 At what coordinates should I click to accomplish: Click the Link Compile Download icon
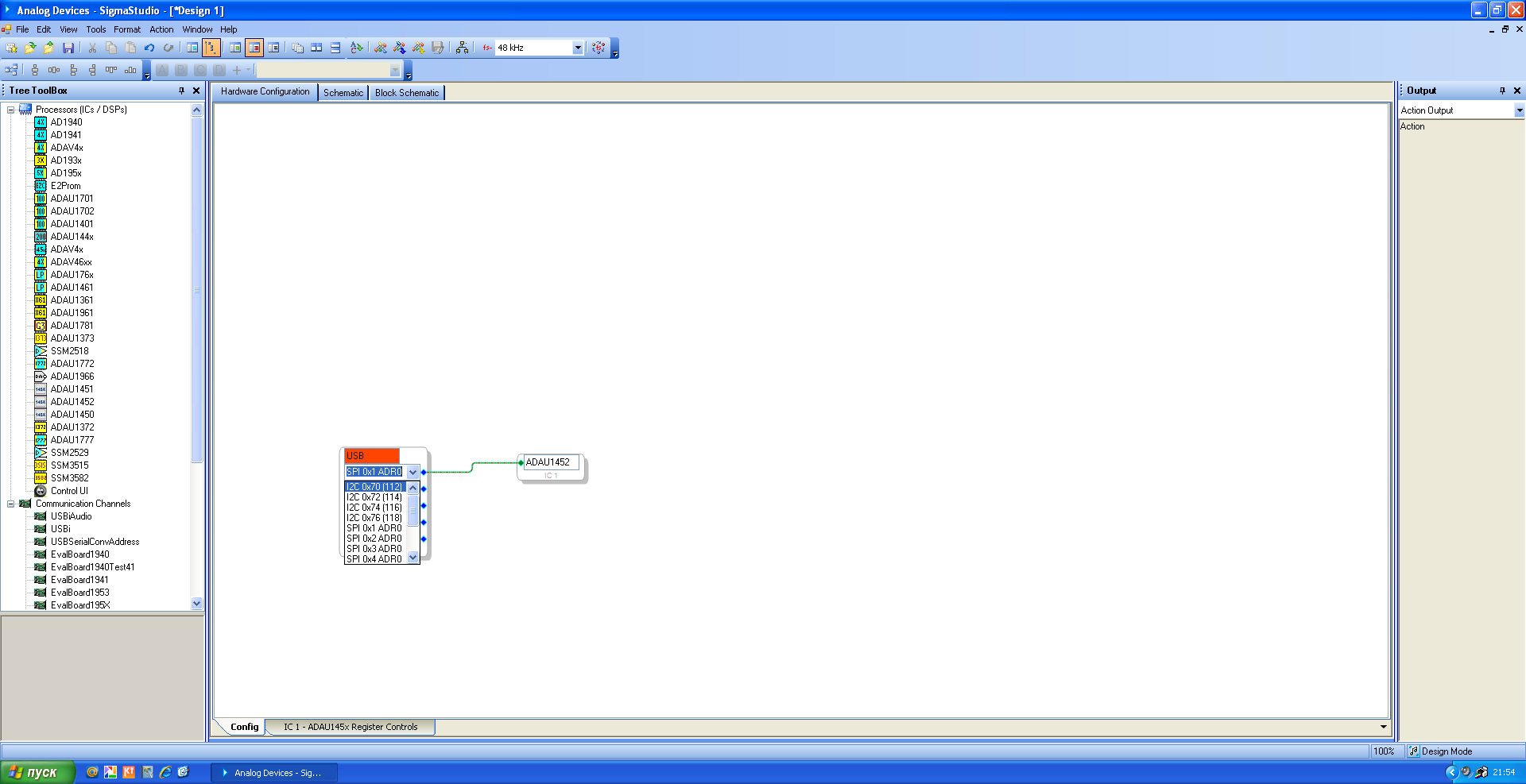pyautogui.click(x=400, y=48)
